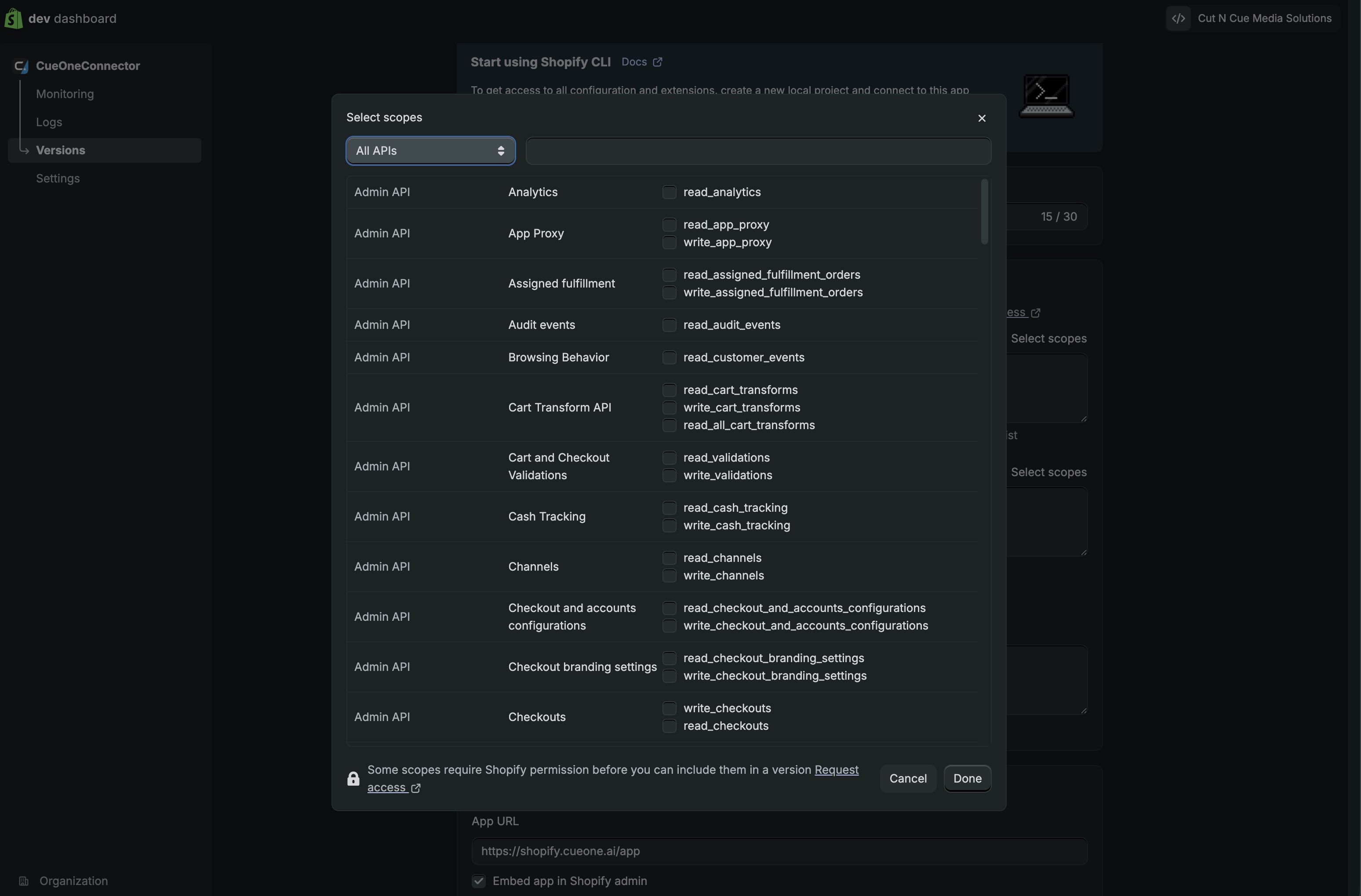Viewport: 1361px width, 896px height.
Task: Click the Organization building icon
Action: (23, 881)
